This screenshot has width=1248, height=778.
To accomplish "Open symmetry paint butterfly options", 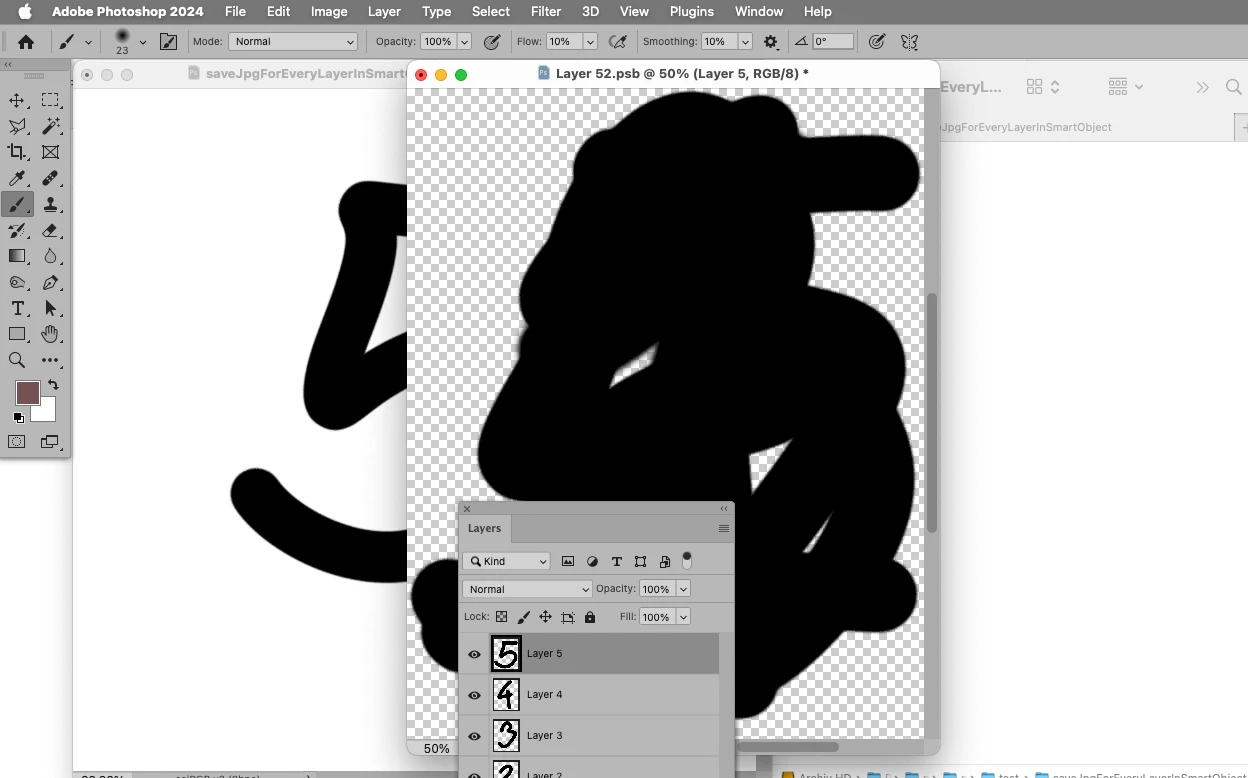I will pyautogui.click(x=909, y=42).
